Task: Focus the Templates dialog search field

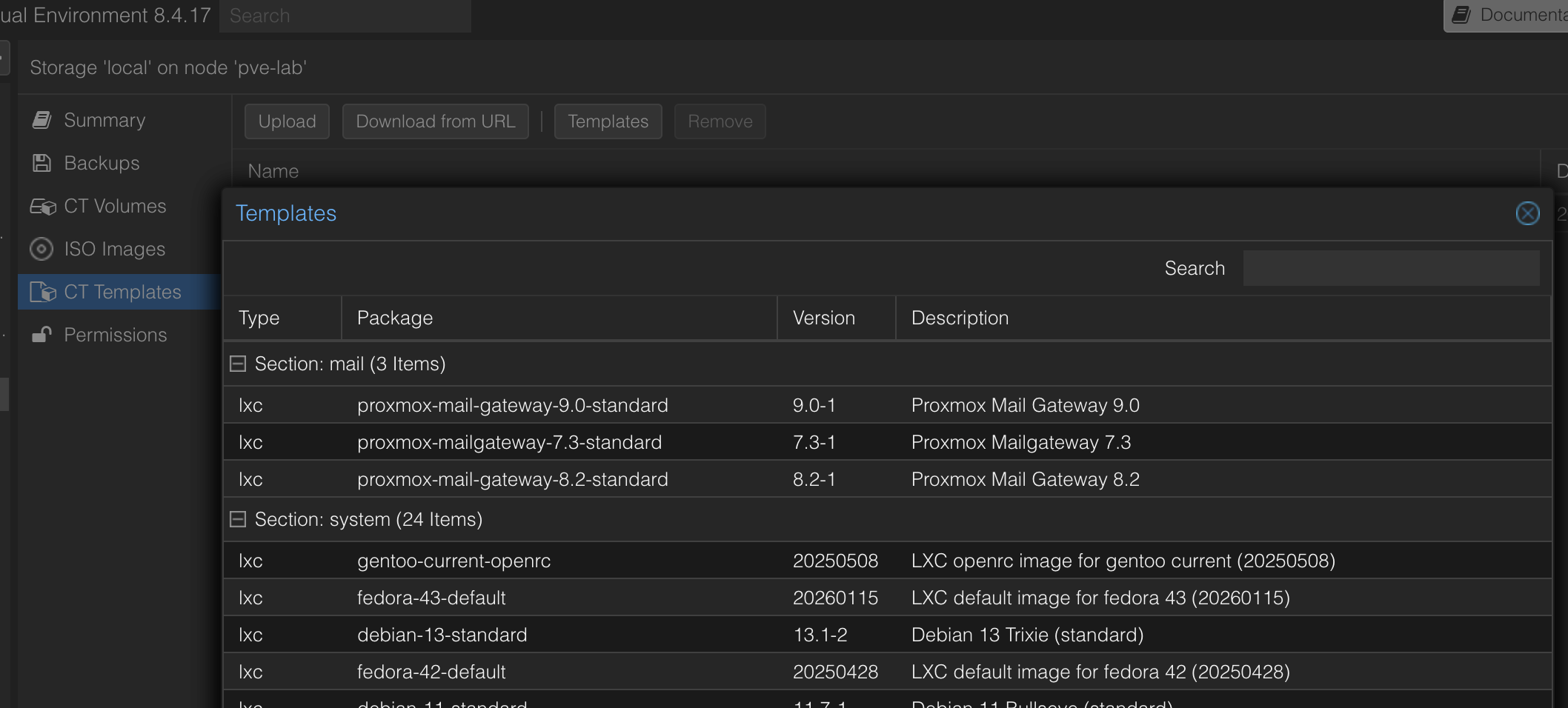Action: pyautogui.click(x=1390, y=268)
